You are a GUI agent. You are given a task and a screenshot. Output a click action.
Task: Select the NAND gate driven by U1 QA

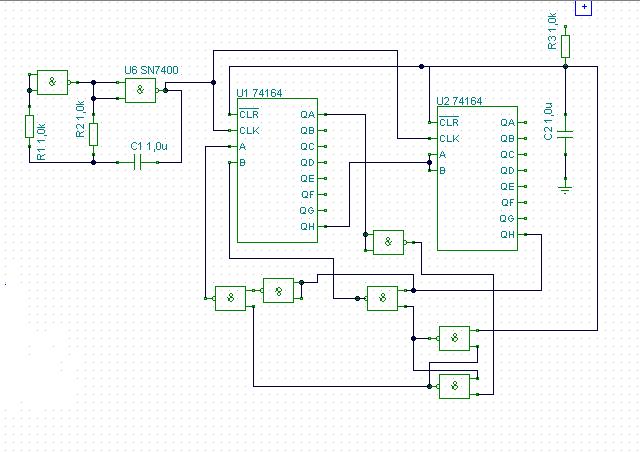point(389,242)
